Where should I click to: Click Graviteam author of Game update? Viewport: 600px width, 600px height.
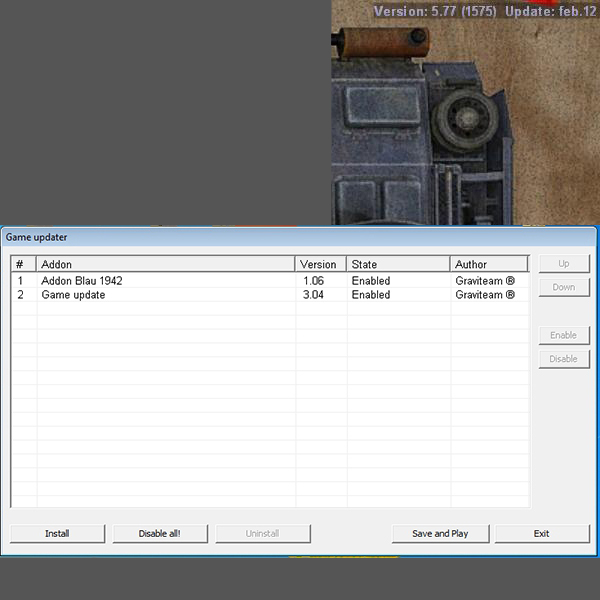point(485,295)
